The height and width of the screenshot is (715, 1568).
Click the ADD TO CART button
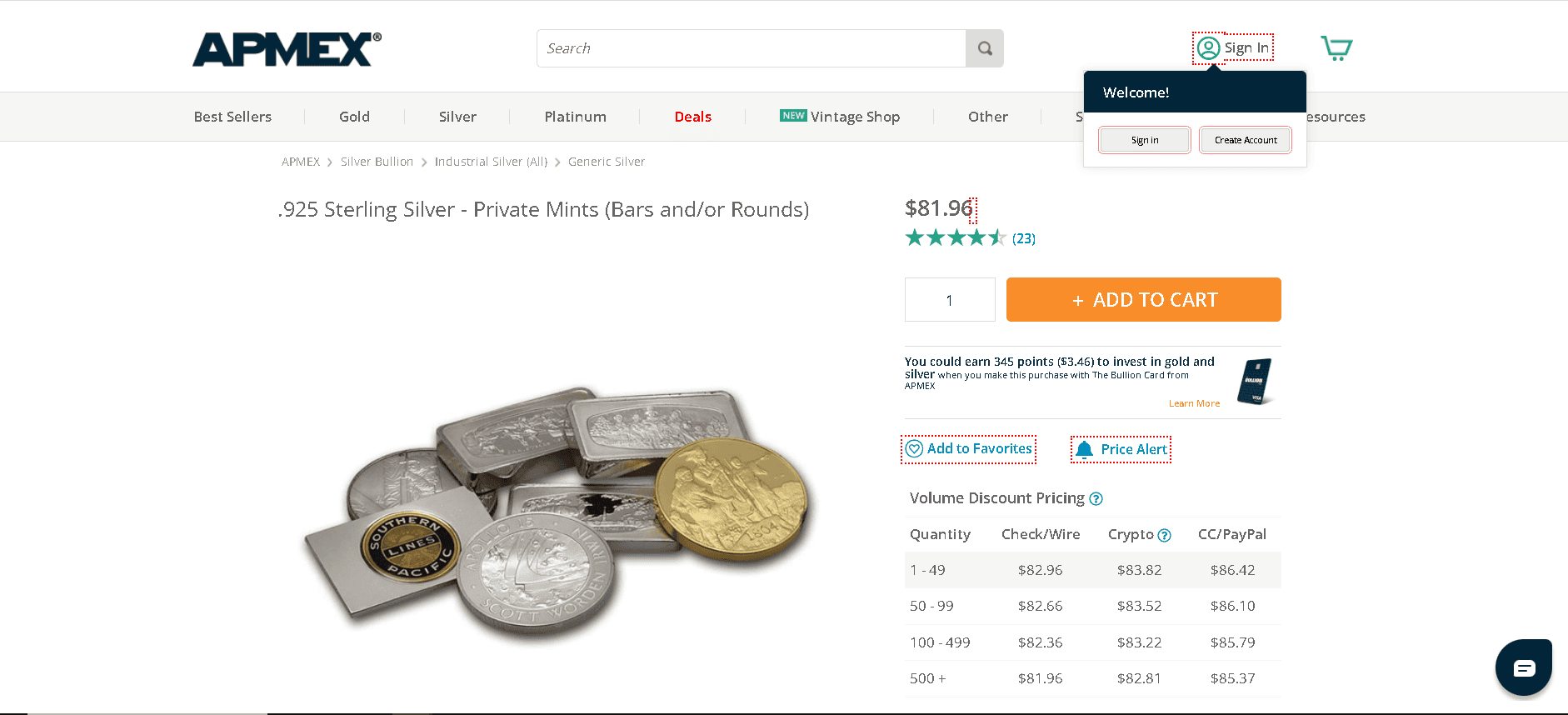point(1142,299)
